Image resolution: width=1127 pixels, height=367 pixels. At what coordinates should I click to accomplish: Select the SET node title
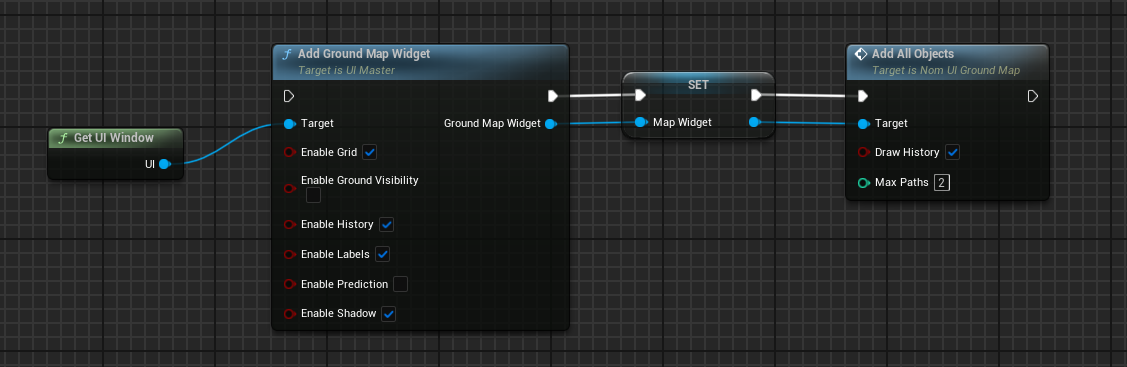click(x=698, y=85)
